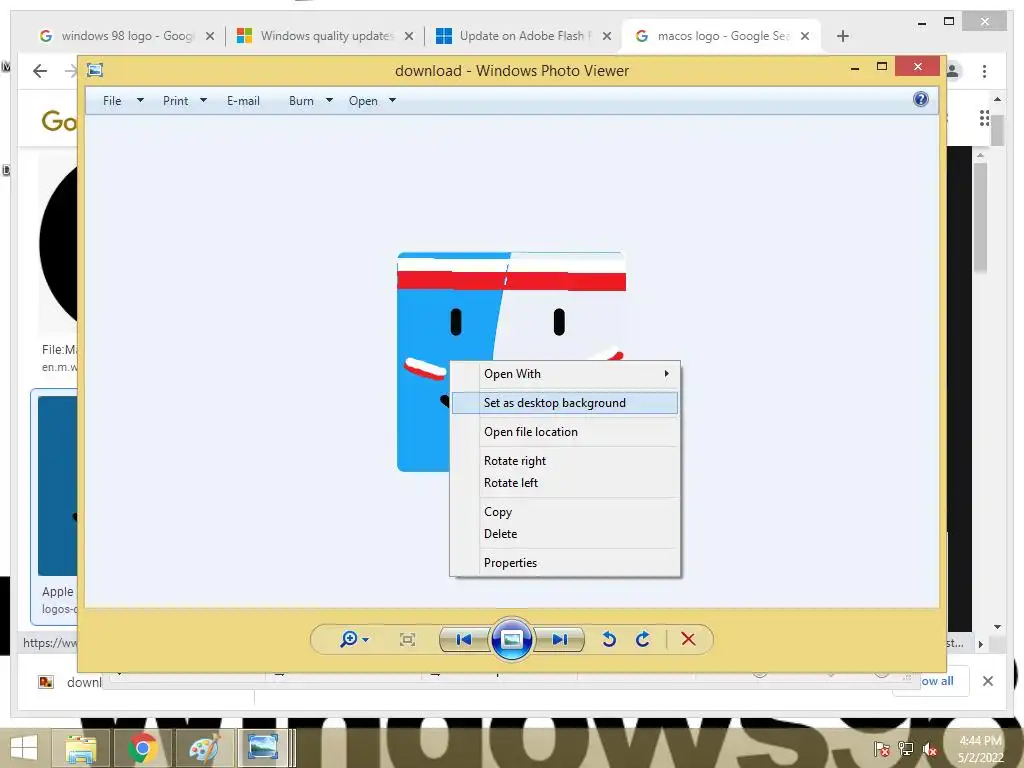Click the Apple logo thumbnail in Chrome

tap(58, 486)
